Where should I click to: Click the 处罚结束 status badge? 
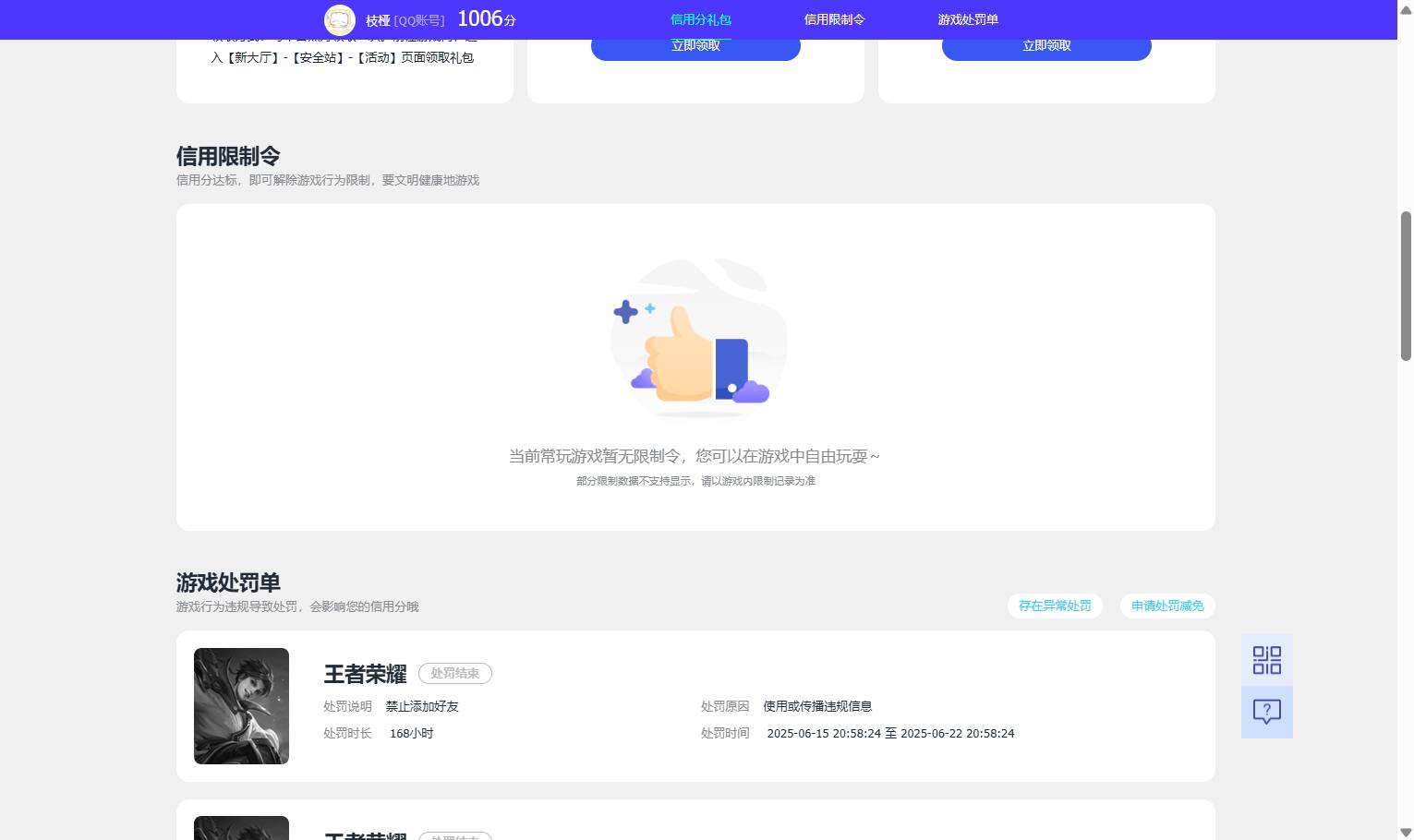(455, 674)
